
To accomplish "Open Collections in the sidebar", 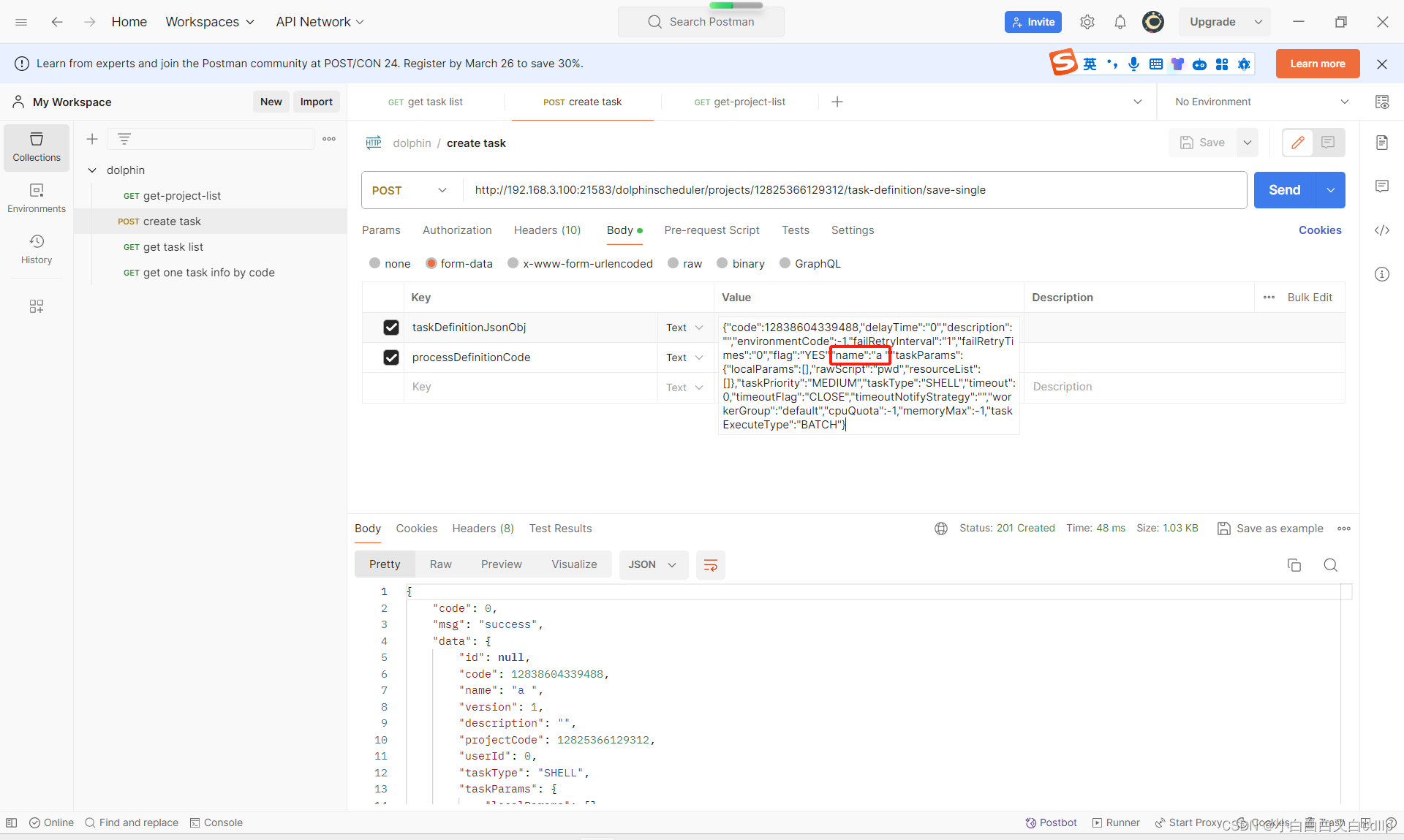I will click(37, 147).
